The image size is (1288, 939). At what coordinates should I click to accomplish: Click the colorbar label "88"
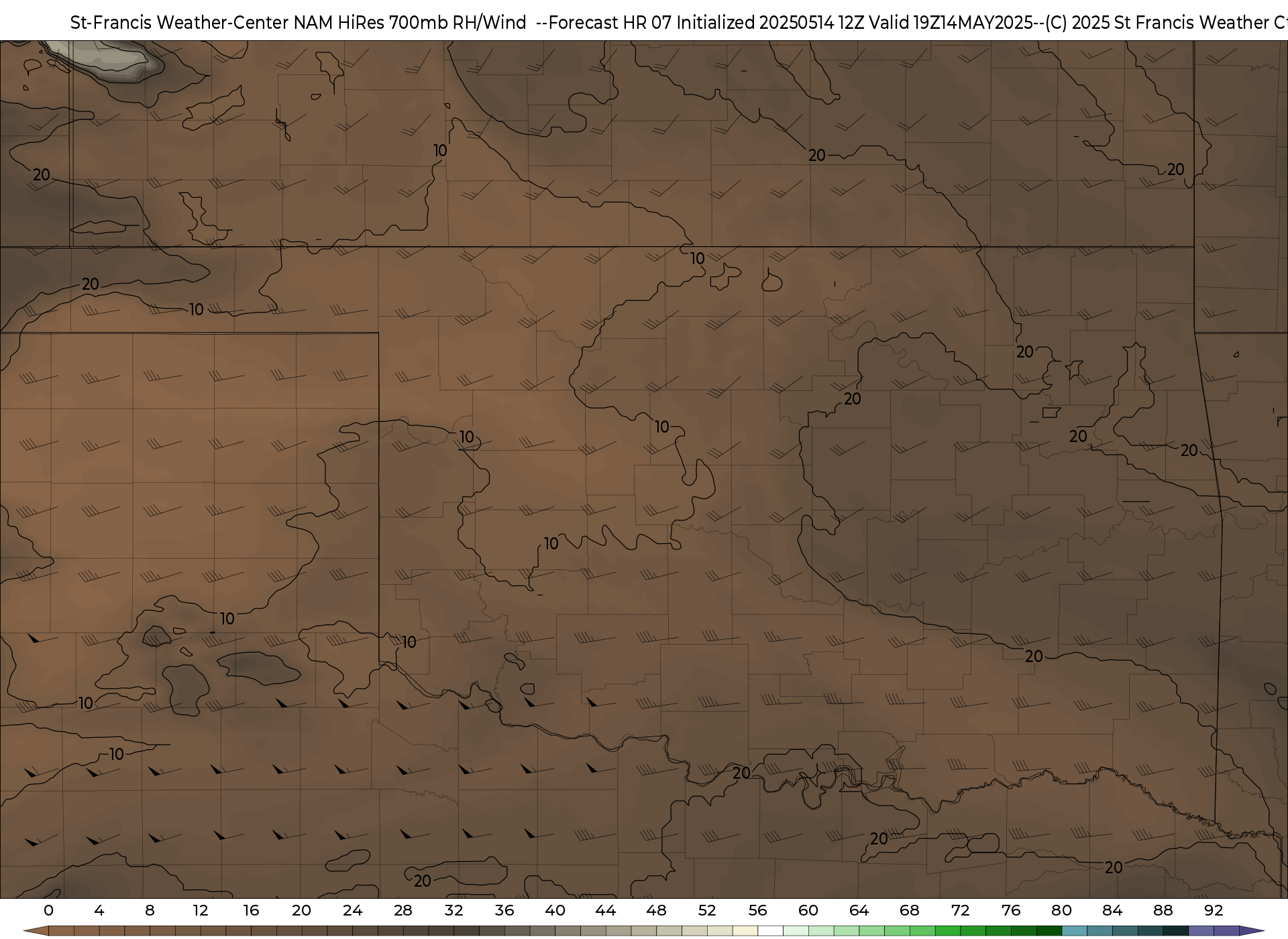pyautogui.click(x=1163, y=910)
